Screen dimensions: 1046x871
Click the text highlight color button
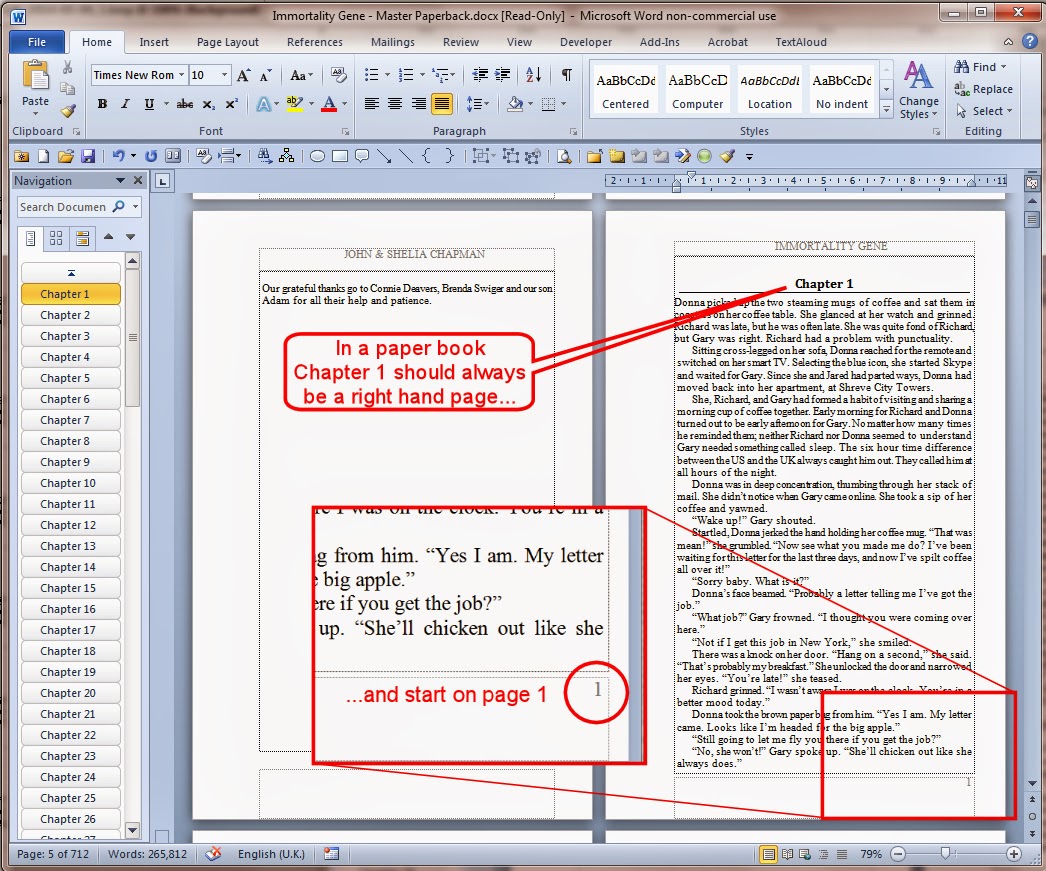point(294,104)
